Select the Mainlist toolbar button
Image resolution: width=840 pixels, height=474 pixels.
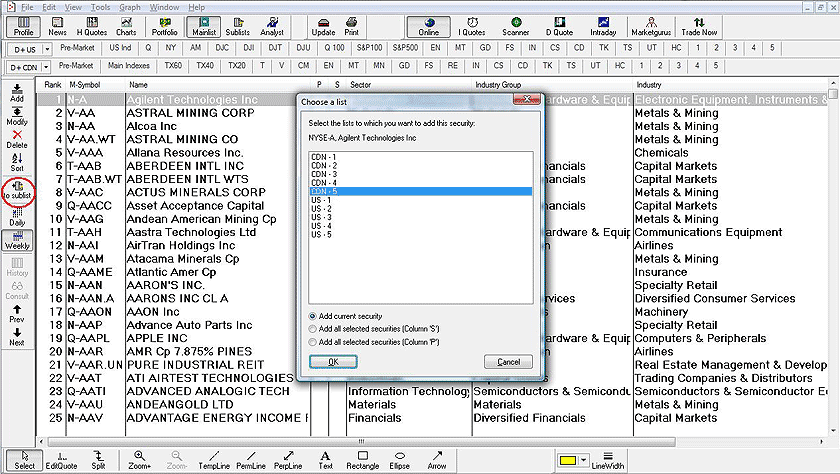(204, 26)
